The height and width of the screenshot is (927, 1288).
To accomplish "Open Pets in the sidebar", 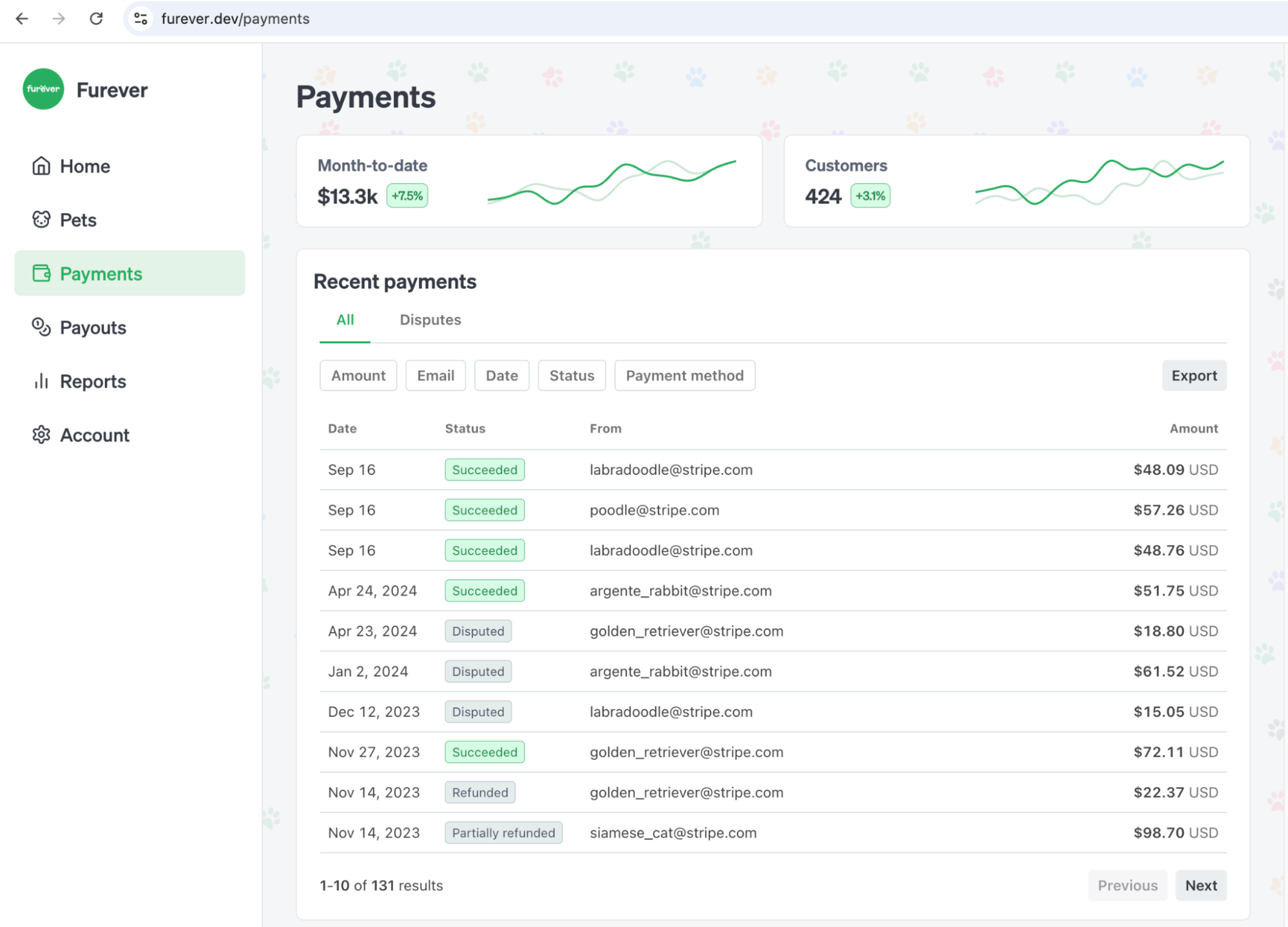I will point(130,220).
